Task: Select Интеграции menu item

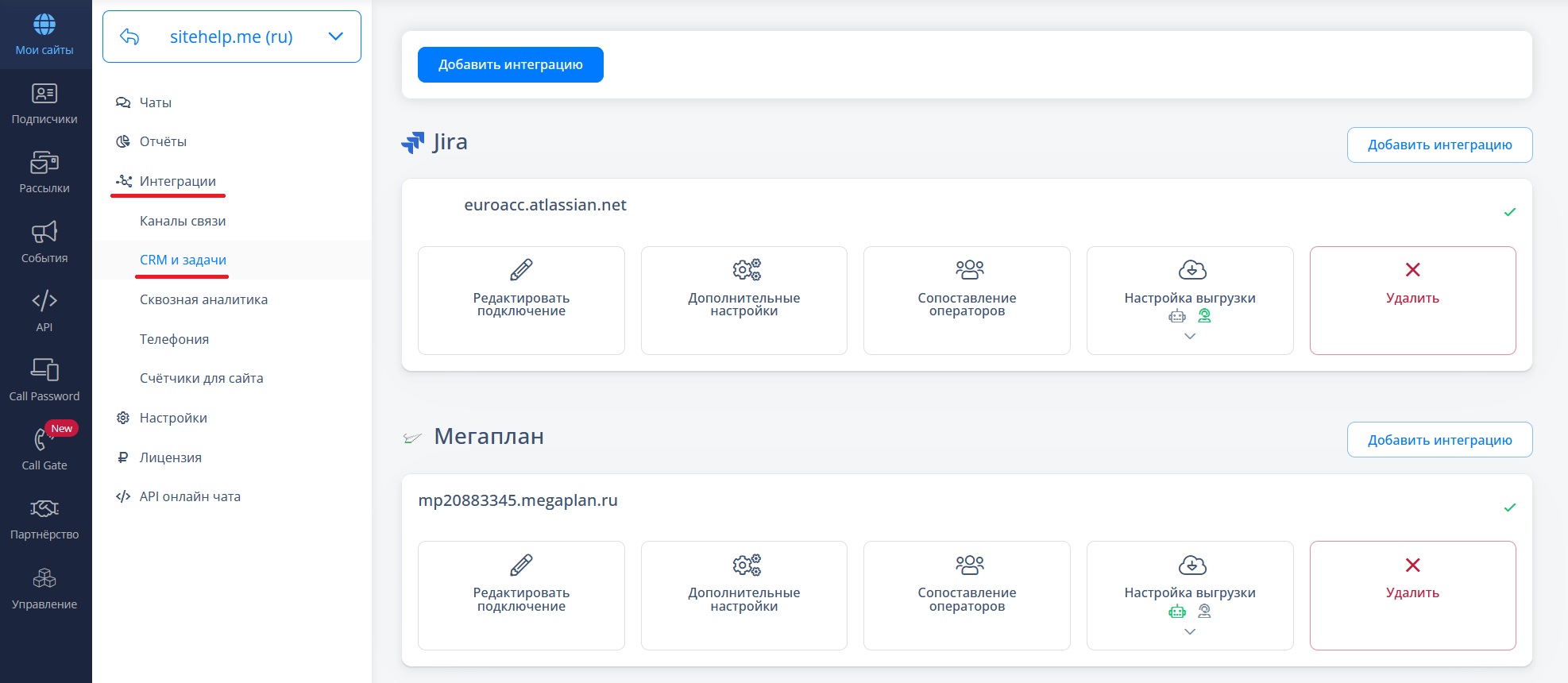Action: click(x=178, y=181)
